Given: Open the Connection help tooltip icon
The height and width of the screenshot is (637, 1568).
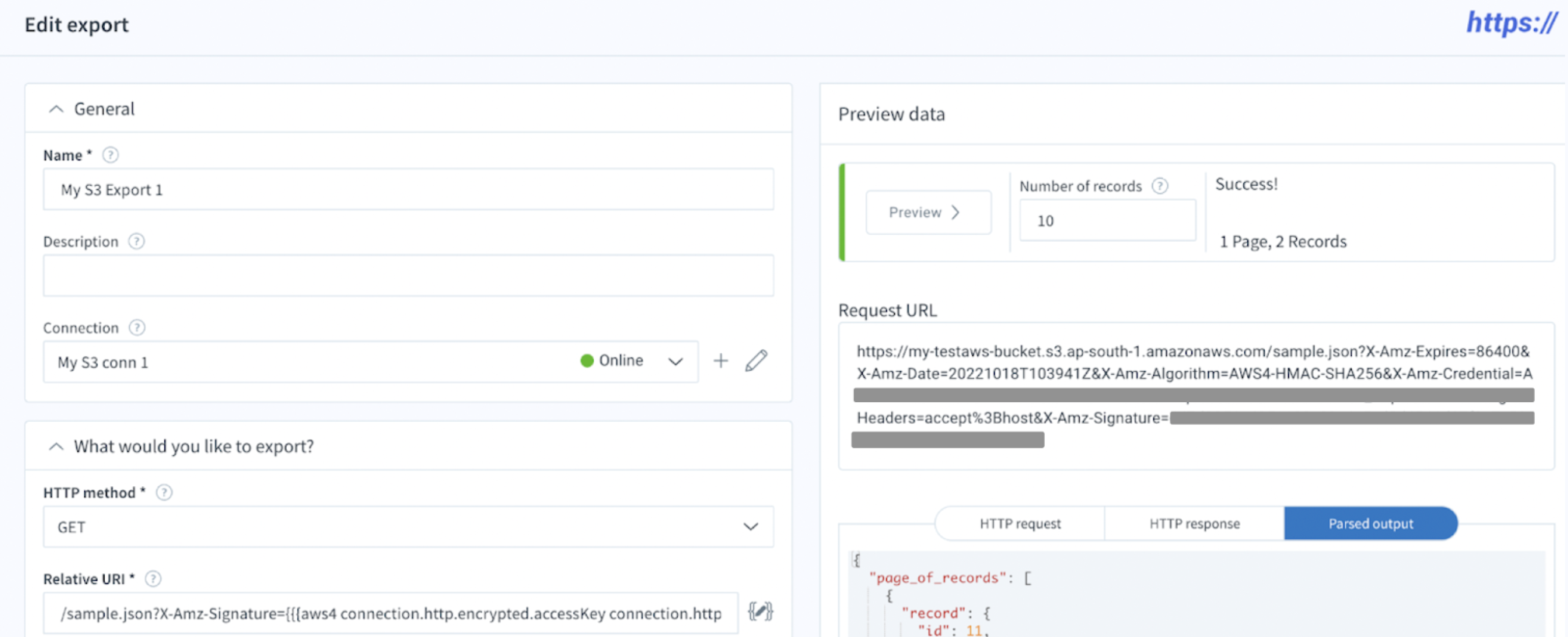Looking at the screenshot, I should tap(137, 328).
